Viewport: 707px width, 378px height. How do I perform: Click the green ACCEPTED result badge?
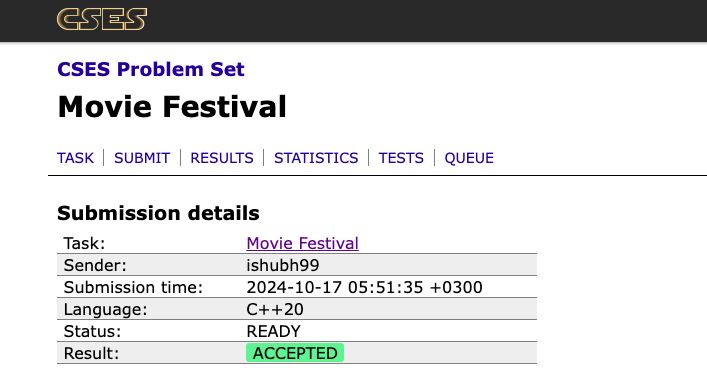[x=295, y=353]
